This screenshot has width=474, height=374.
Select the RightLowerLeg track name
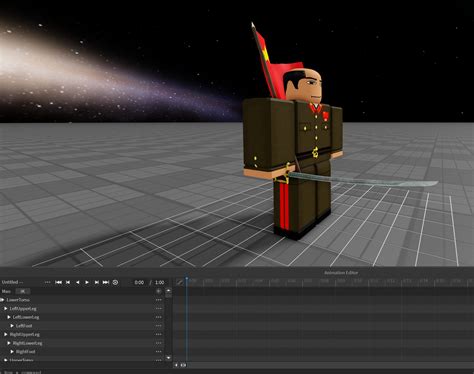click(28, 343)
